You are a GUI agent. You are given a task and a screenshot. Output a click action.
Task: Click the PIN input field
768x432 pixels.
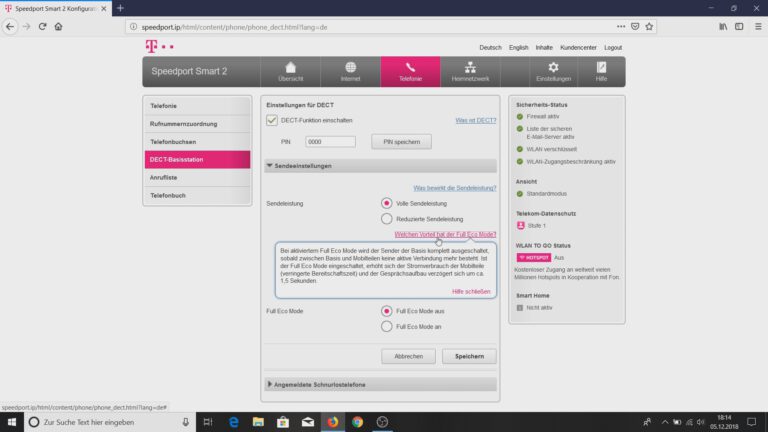330,142
